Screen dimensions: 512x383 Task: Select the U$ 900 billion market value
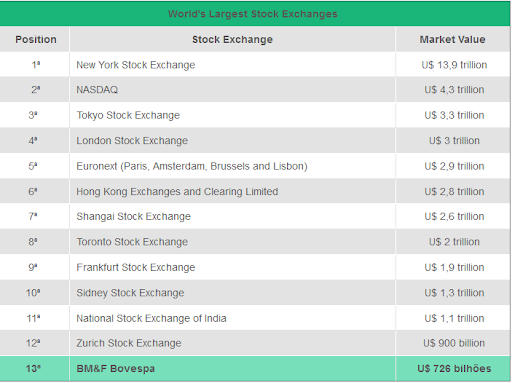point(454,343)
